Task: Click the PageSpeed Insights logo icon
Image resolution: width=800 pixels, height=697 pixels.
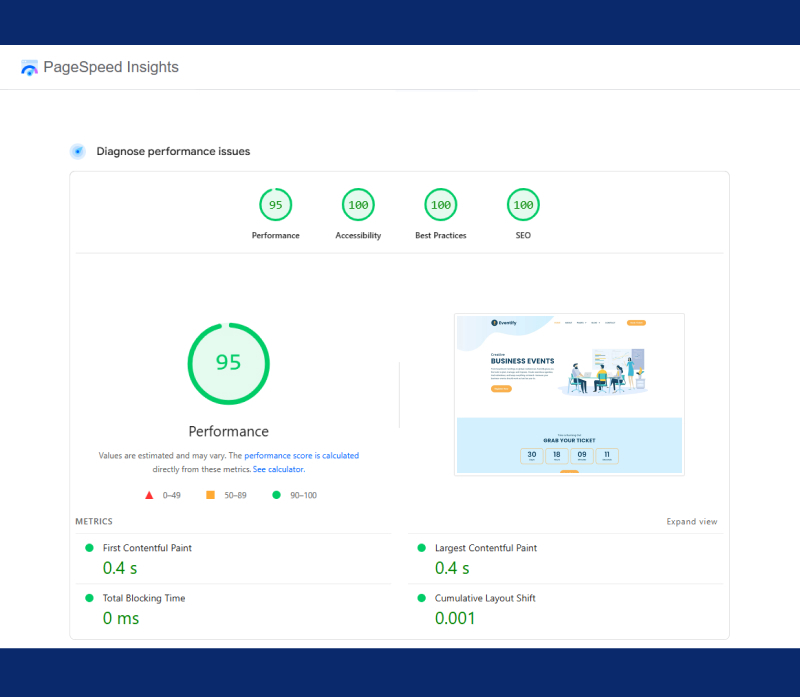Action: (29, 68)
